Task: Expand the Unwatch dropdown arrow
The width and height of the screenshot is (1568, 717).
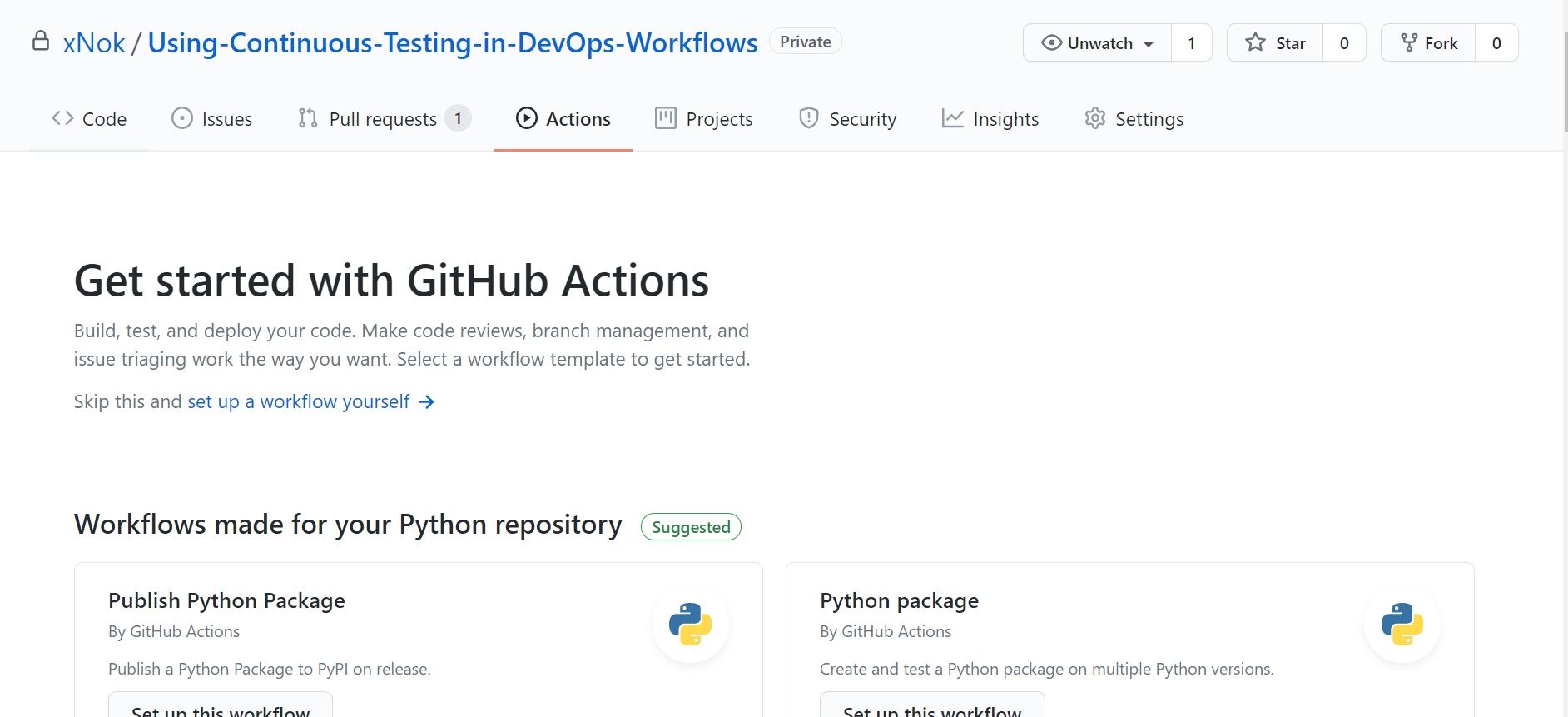Action: (1149, 44)
